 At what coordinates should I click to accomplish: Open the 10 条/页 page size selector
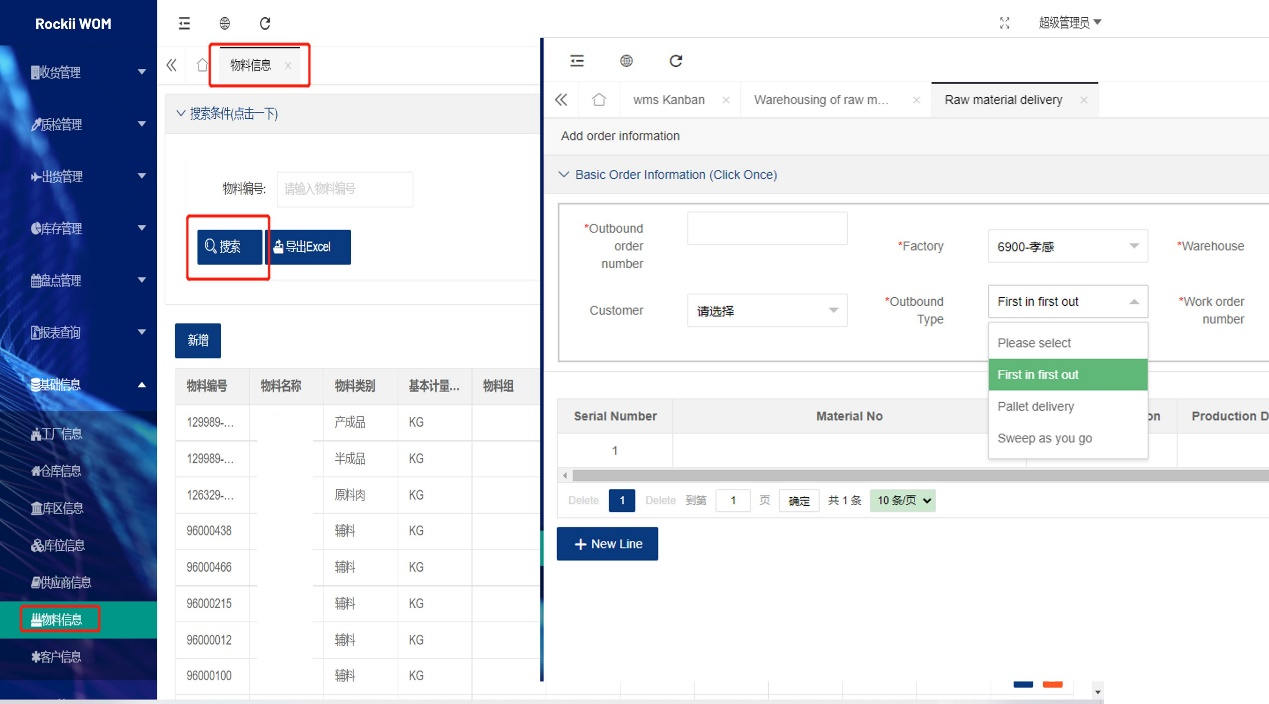pos(902,501)
